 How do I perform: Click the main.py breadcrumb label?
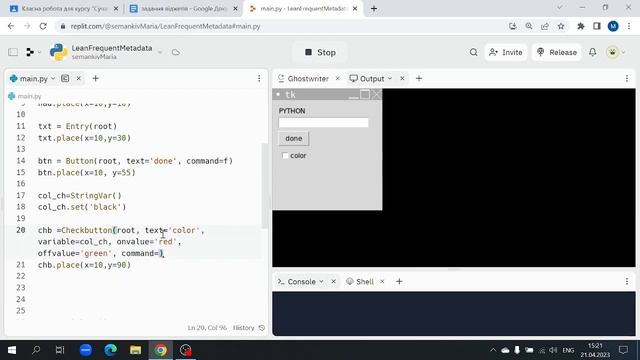(29, 96)
